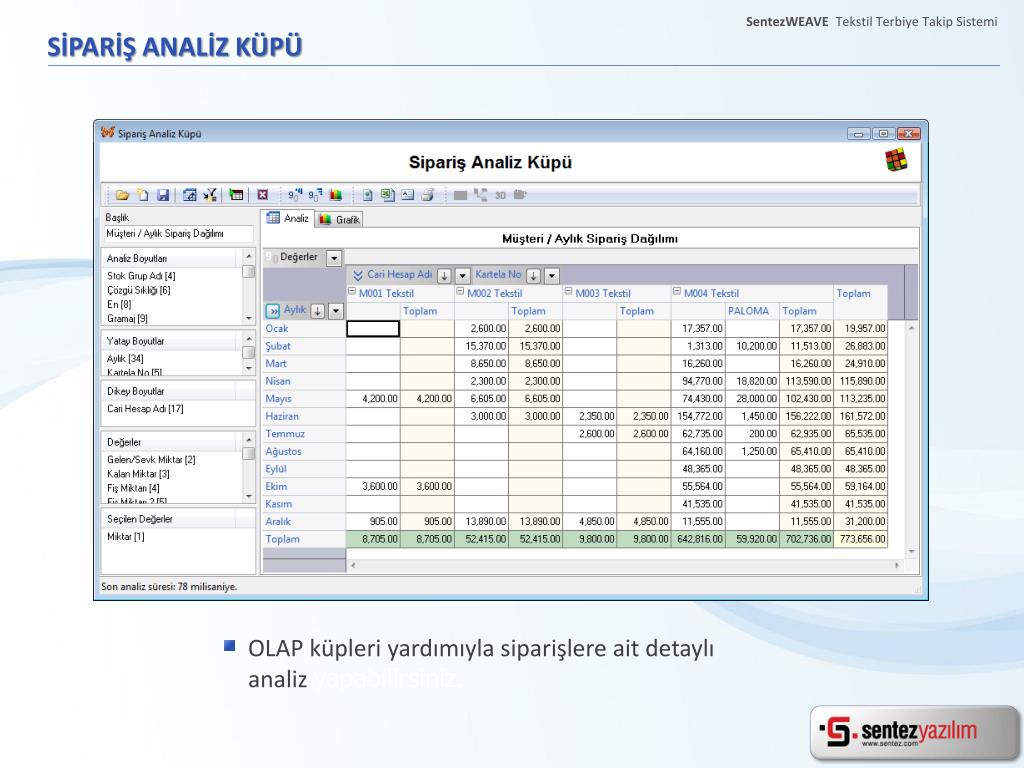Collapse the M001 Tekstil column group

click(352, 291)
